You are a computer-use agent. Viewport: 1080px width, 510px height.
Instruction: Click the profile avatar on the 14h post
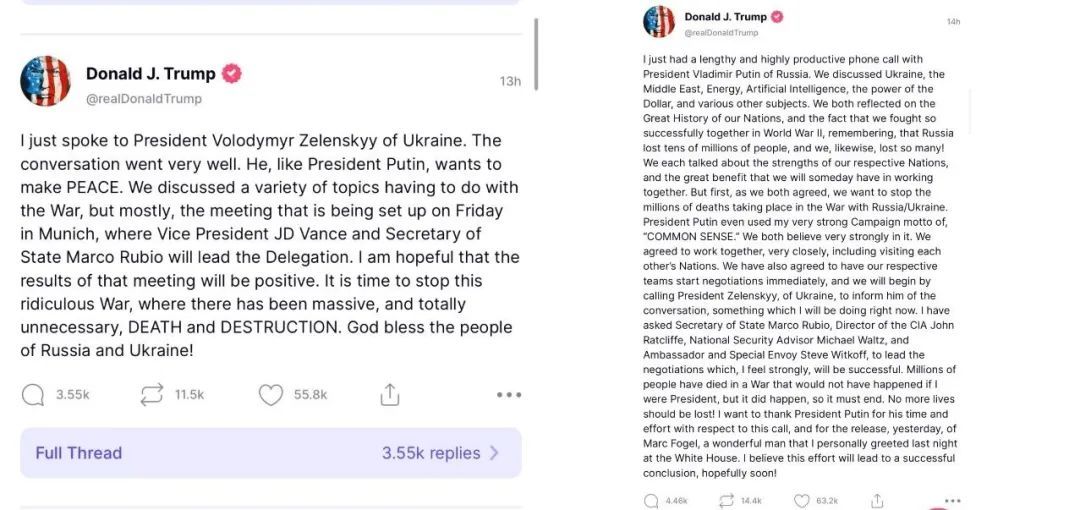point(659,22)
